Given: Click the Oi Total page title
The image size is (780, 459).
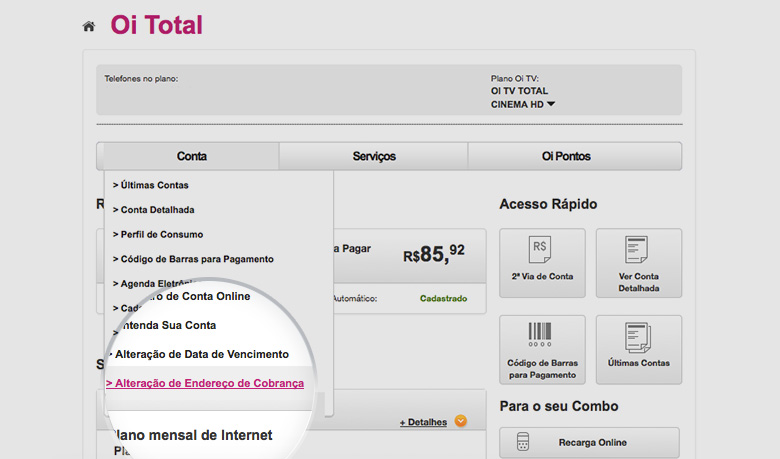Looking at the screenshot, I should click(157, 25).
